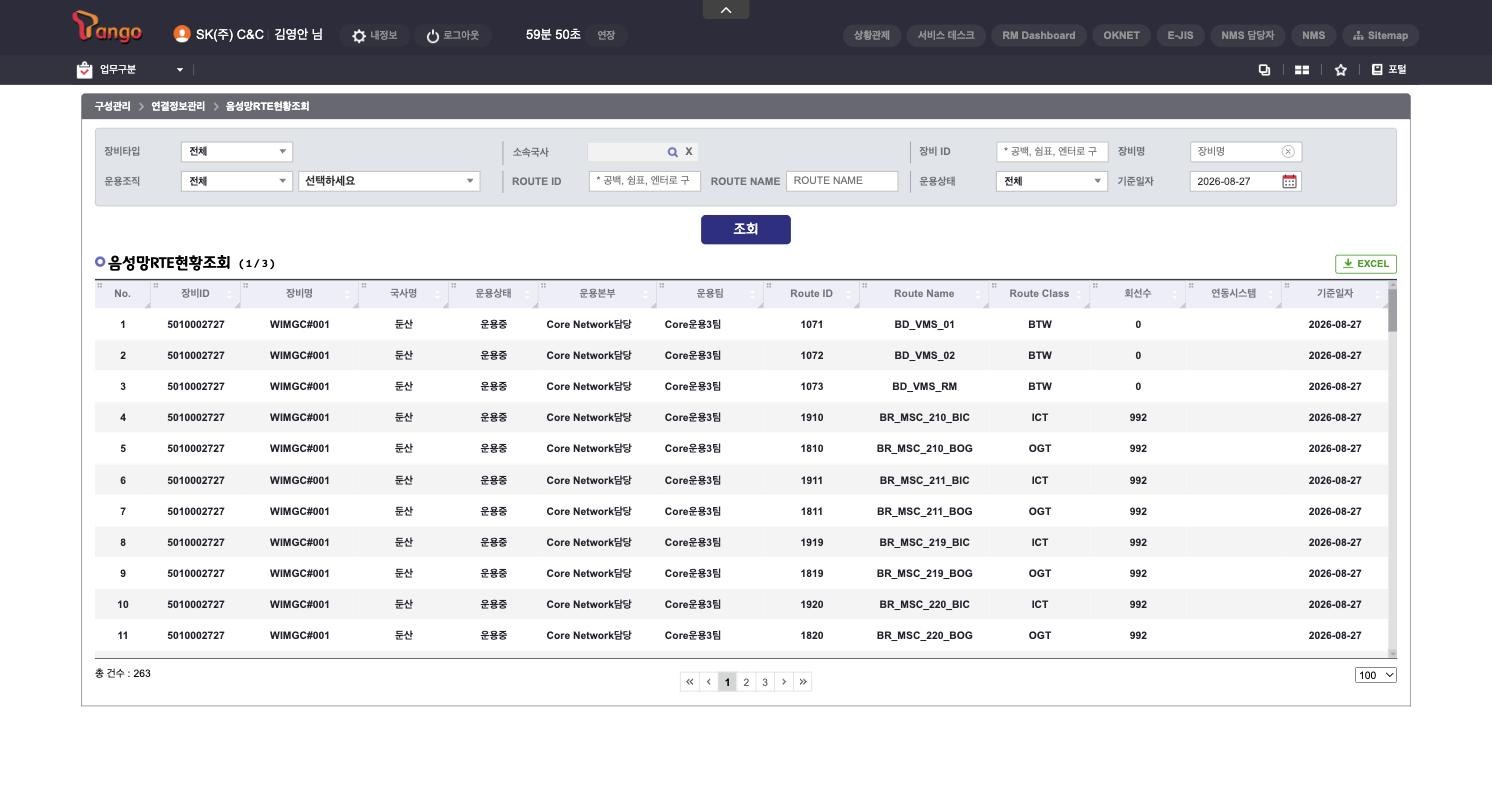The image size is (1492, 812).
Task: Change rows-per-page 100 dropdown
Action: click(x=1376, y=675)
